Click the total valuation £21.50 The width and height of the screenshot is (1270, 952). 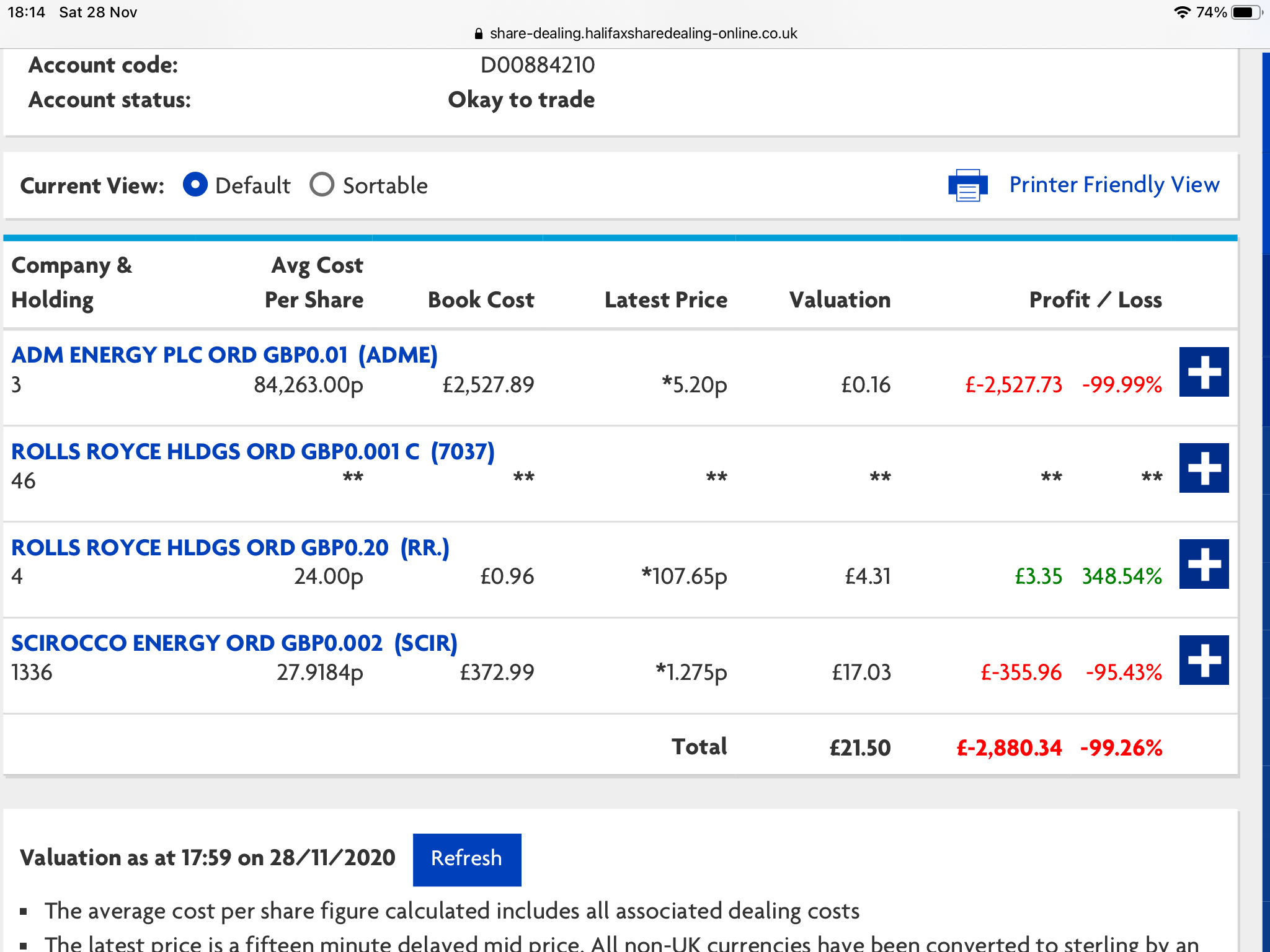[860, 748]
